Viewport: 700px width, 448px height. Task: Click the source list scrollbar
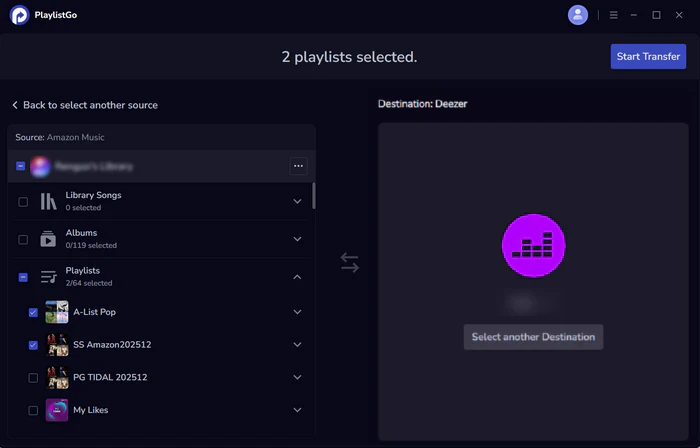(x=314, y=195)
